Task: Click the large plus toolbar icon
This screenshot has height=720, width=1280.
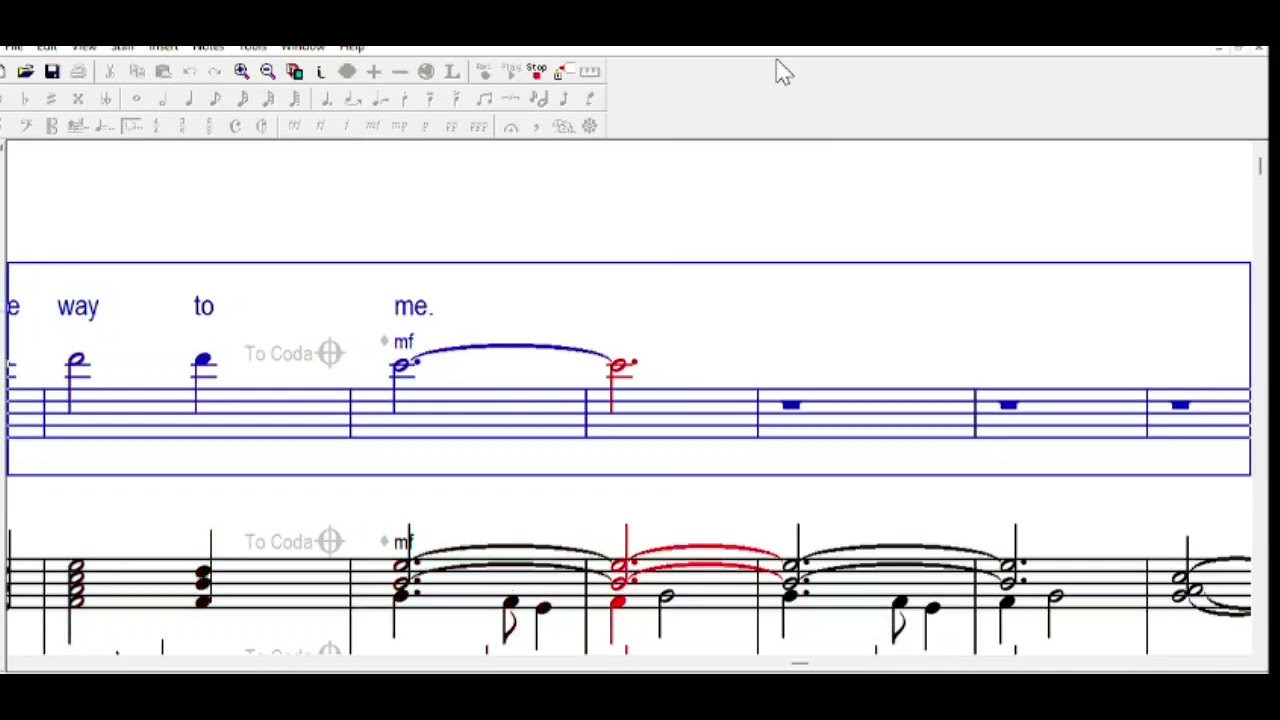Action: coord(373,72)
